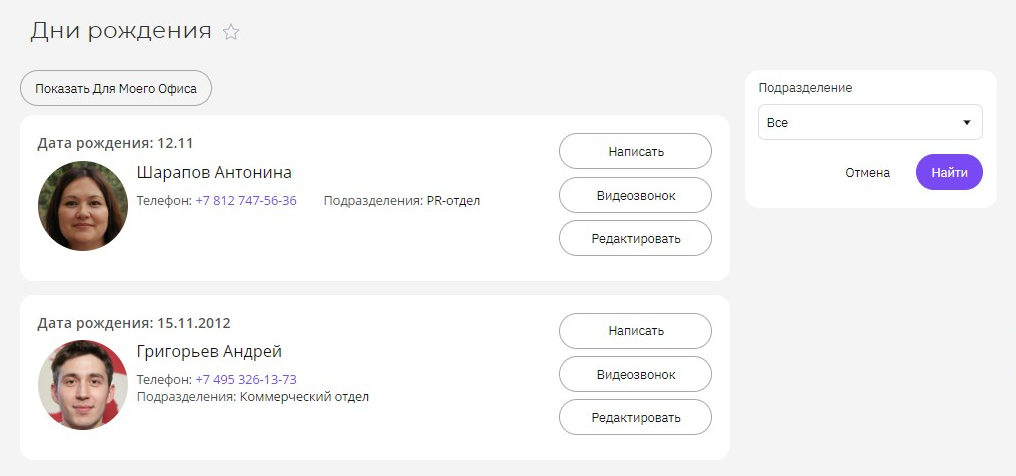Start Видеозвонок with Шарапов Антонина

coord(635,195)
